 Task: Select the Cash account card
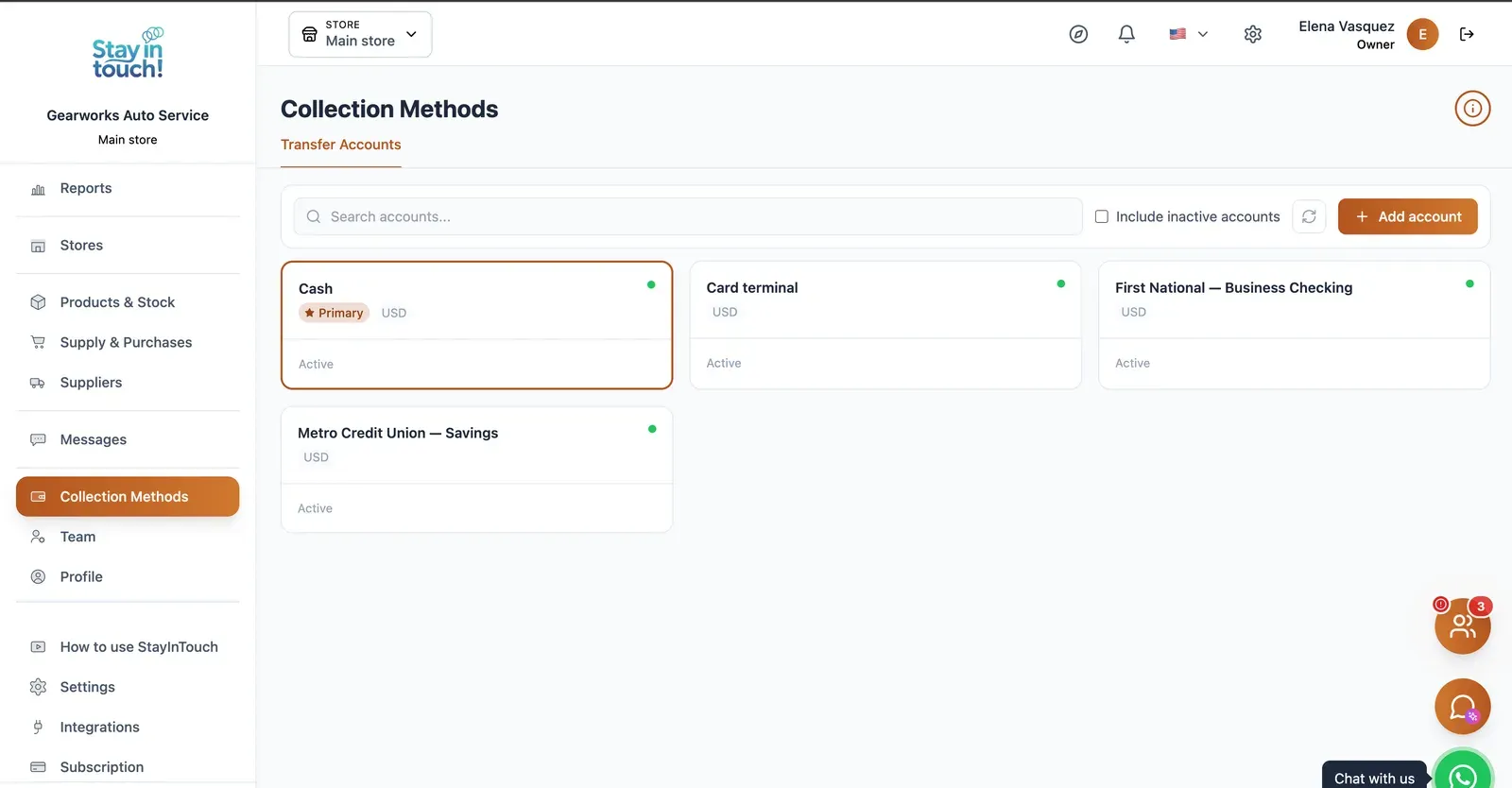point(476,325)
